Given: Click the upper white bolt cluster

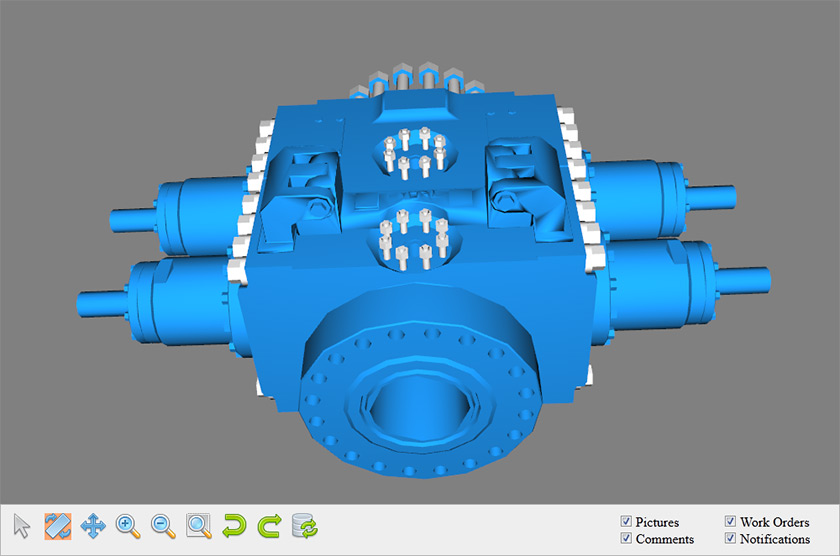Looking at the screenshot, I should click(x=415, y=153).
